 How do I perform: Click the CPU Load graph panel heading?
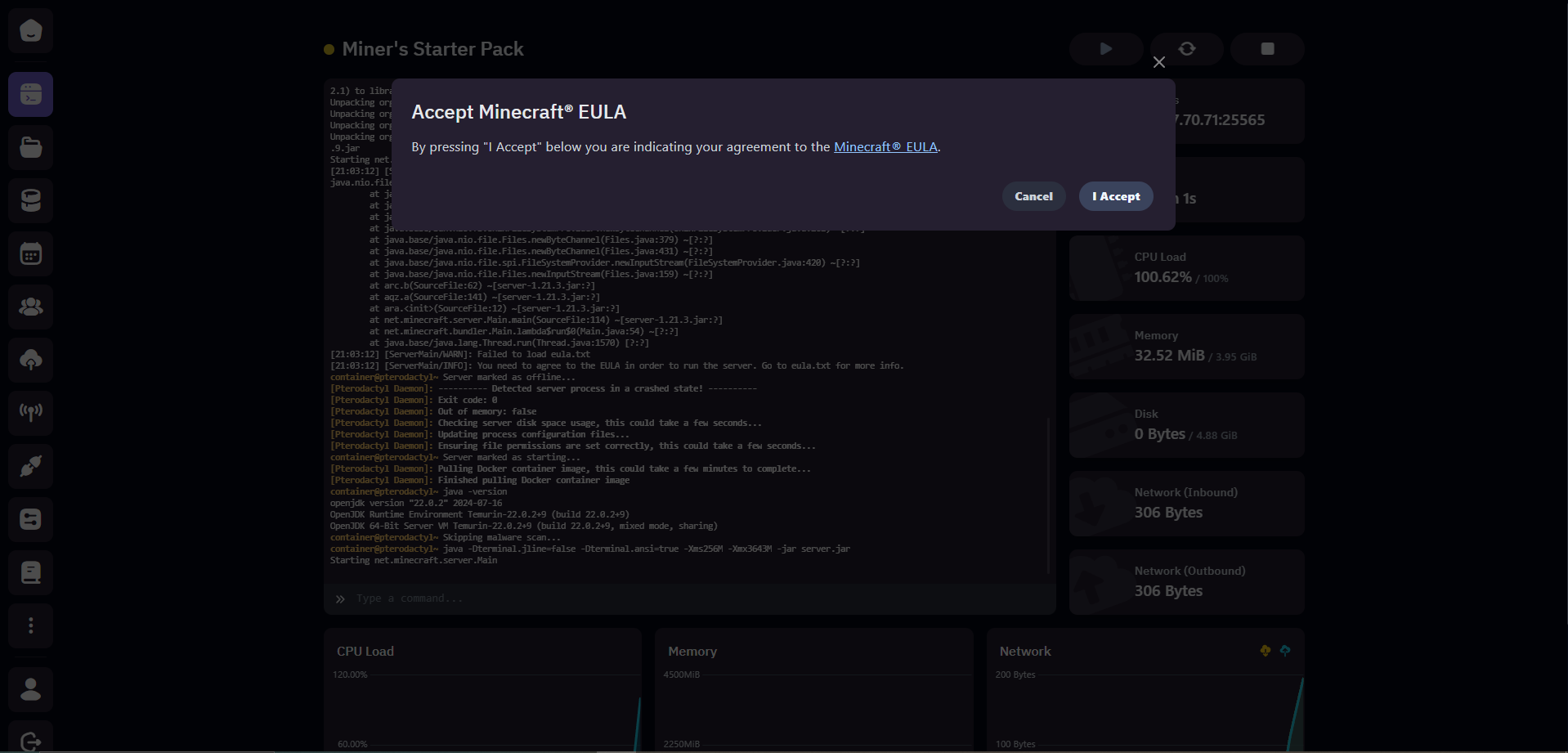[x=365, y=652]
